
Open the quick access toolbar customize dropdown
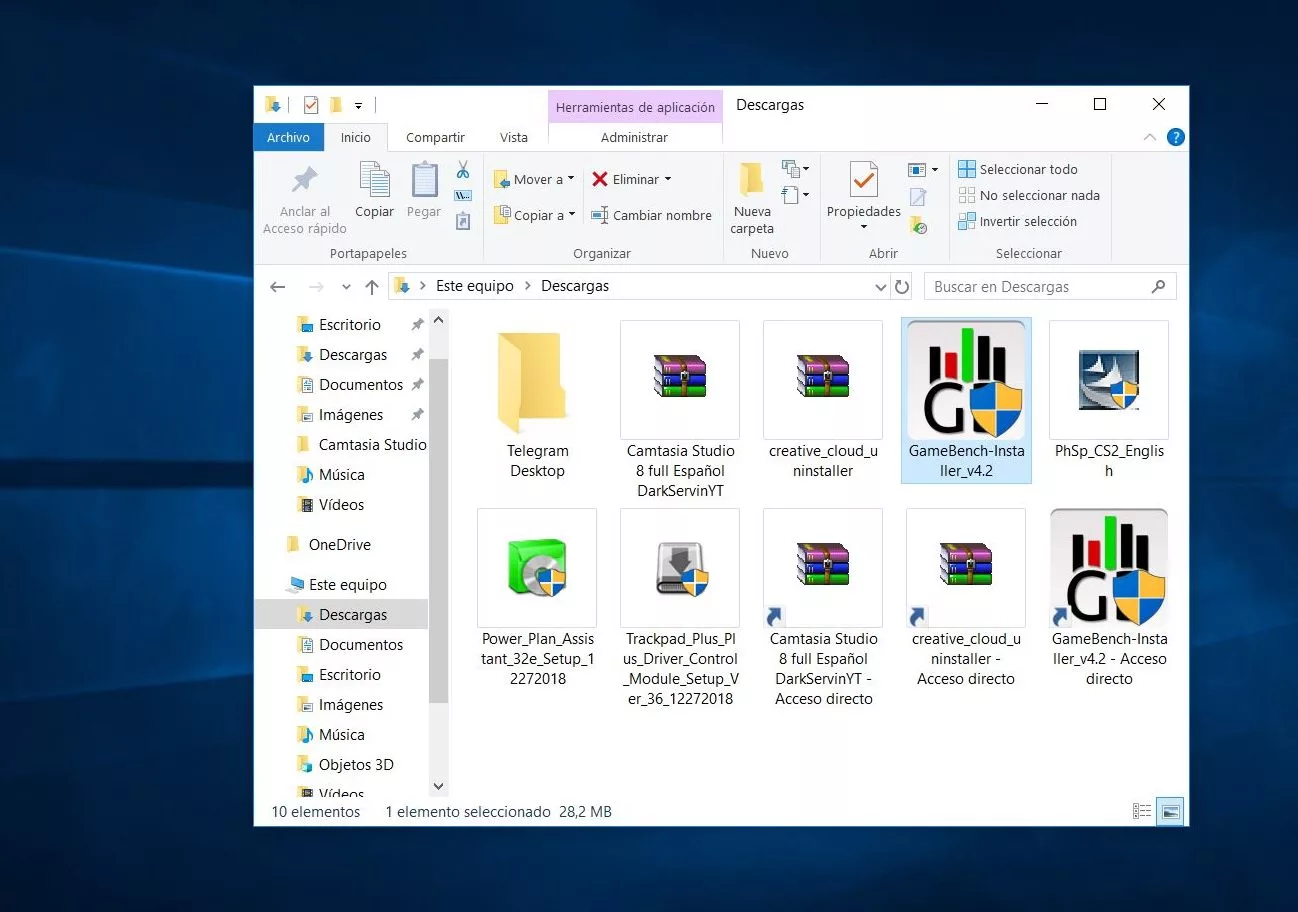point(358,105)
